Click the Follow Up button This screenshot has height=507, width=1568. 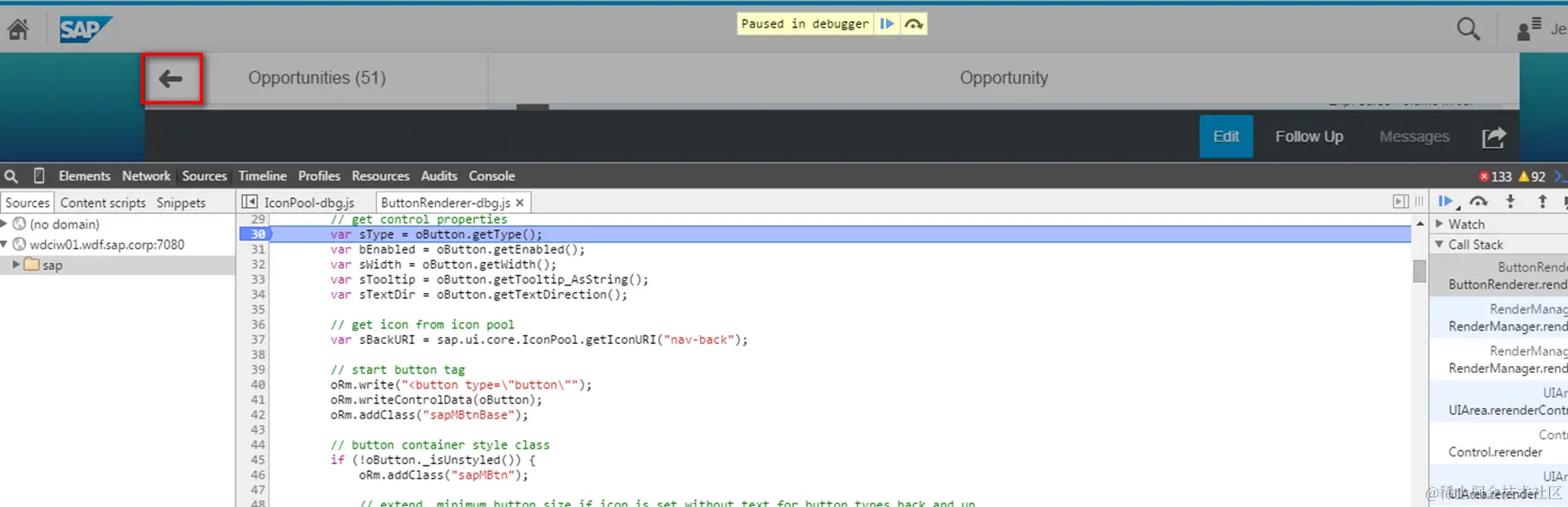tap(1309, 137)
